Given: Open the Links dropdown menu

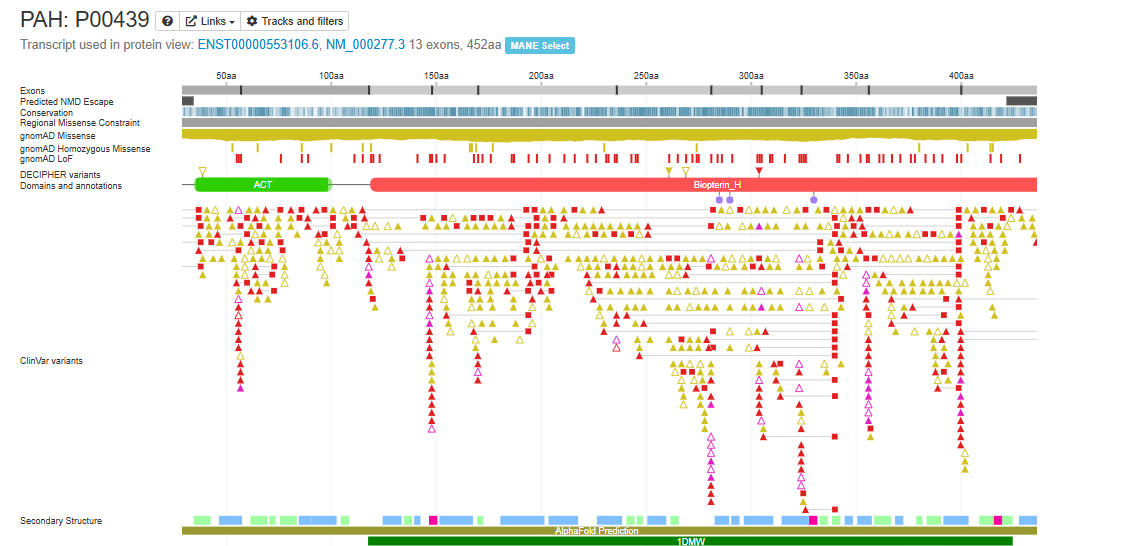Looking at the screenshot, I should [210, 21].
